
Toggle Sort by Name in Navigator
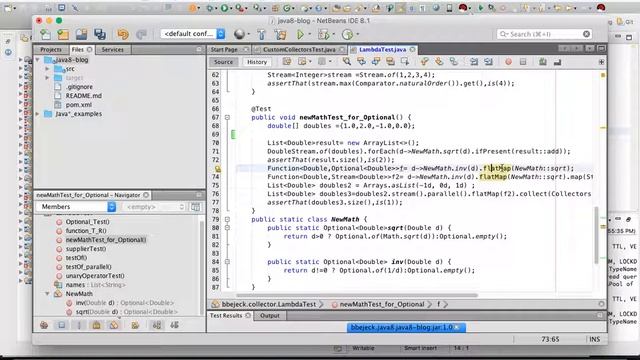click(157, 325)
